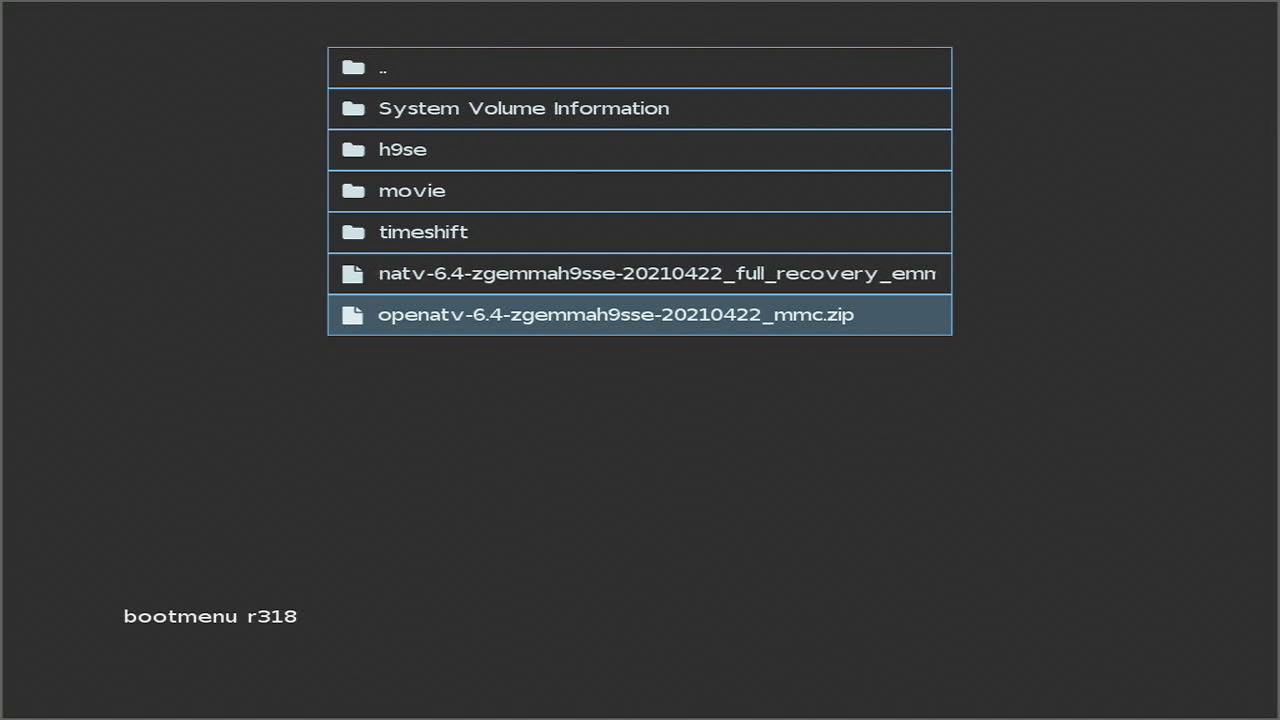Click the h9se folder icon

353,150
